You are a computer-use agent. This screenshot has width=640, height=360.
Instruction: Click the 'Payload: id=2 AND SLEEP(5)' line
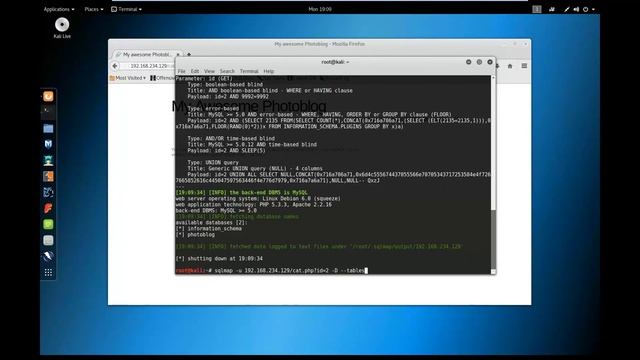coord(227,150)
